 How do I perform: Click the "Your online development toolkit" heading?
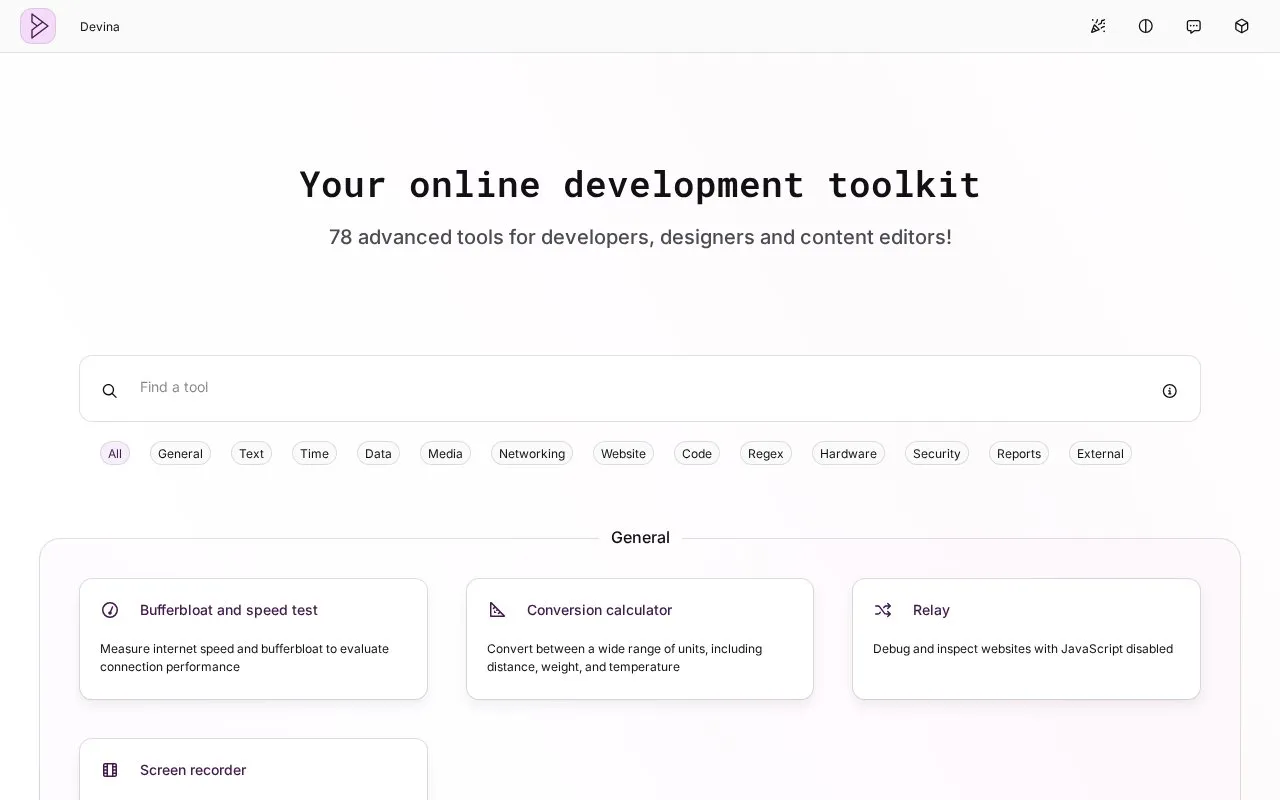pyautogui.click(x=640, y=184)
